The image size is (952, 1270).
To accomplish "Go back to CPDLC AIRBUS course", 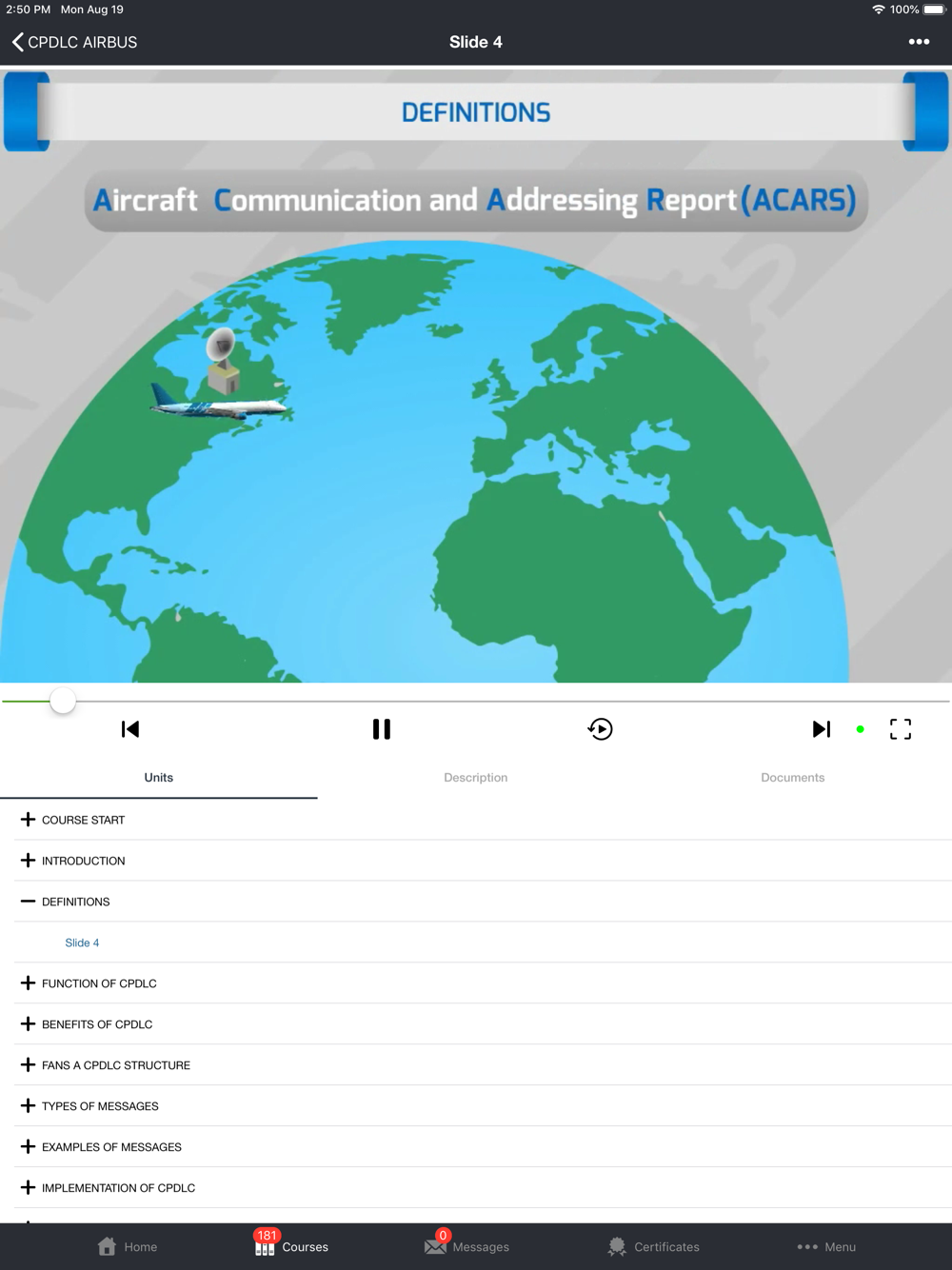I will (74, 42).
